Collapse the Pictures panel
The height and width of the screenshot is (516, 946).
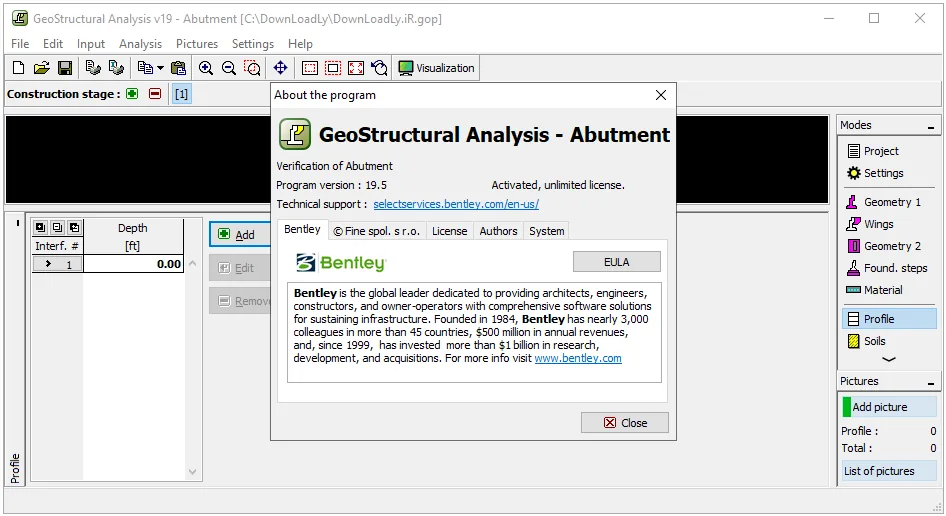(x=931, y=382)
